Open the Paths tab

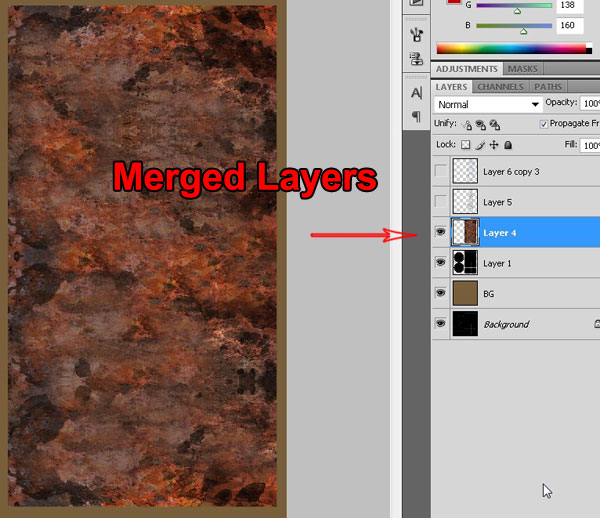click(548, 87)
